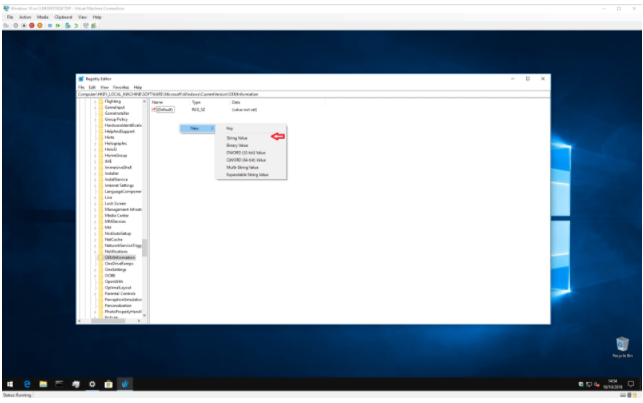Launch Microsoft Edge from the taskbar

27,384
